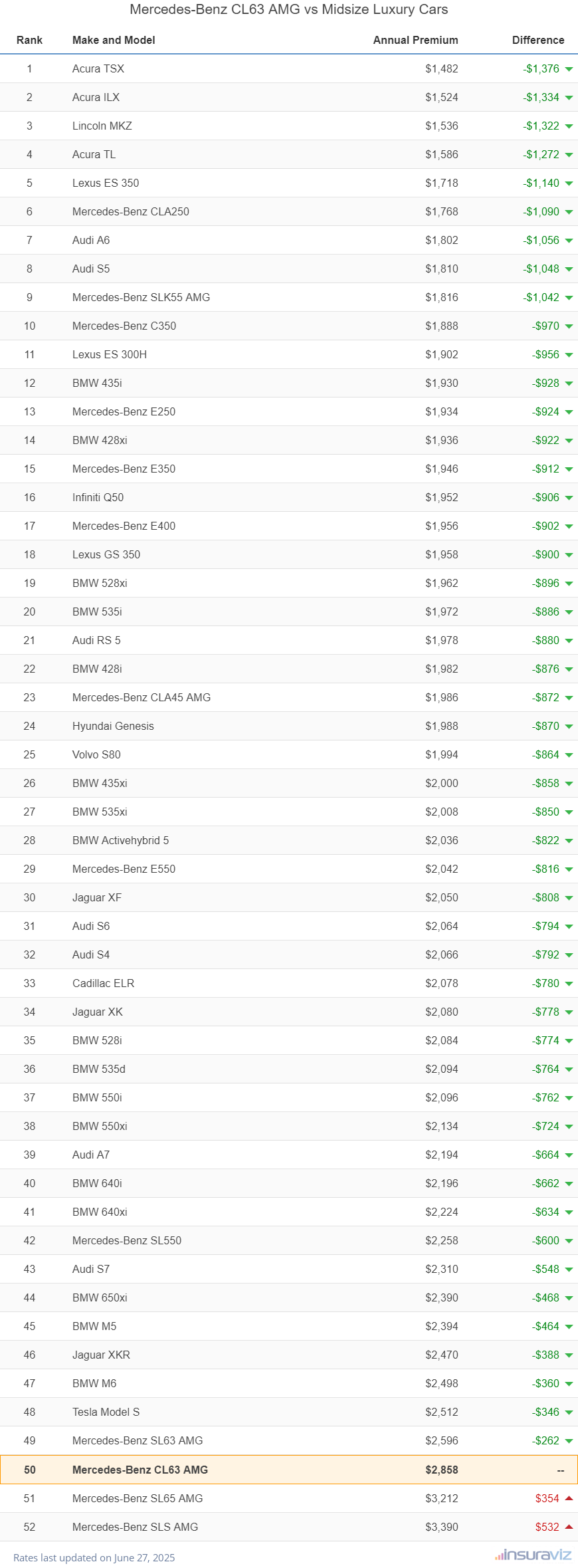Click red up arrow next to $354

569,1498
